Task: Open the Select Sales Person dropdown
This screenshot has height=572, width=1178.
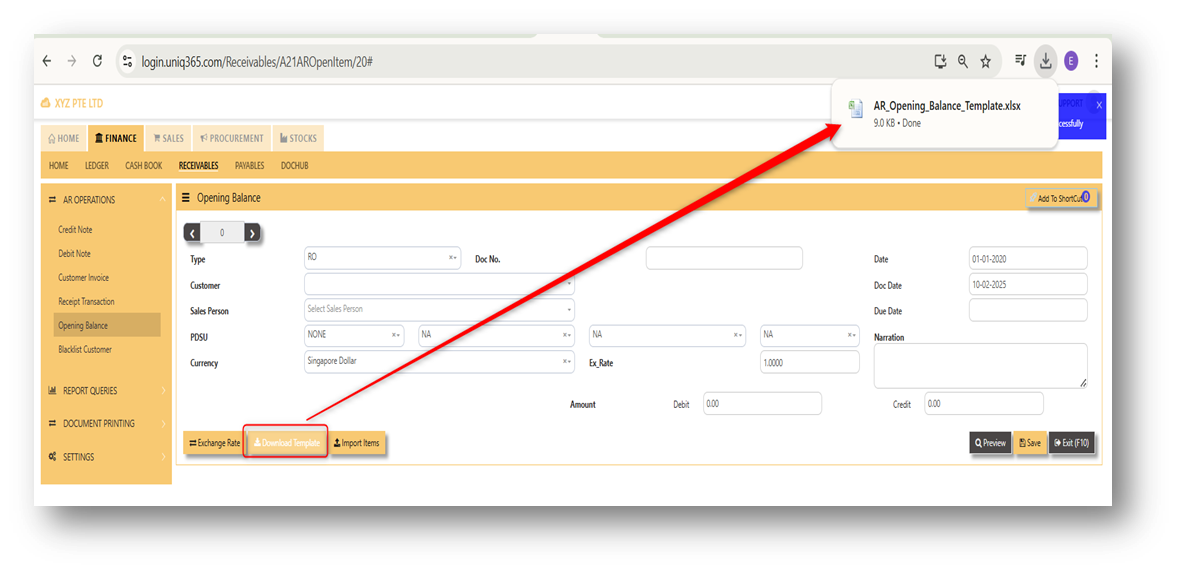Action: tap(439, 310)
